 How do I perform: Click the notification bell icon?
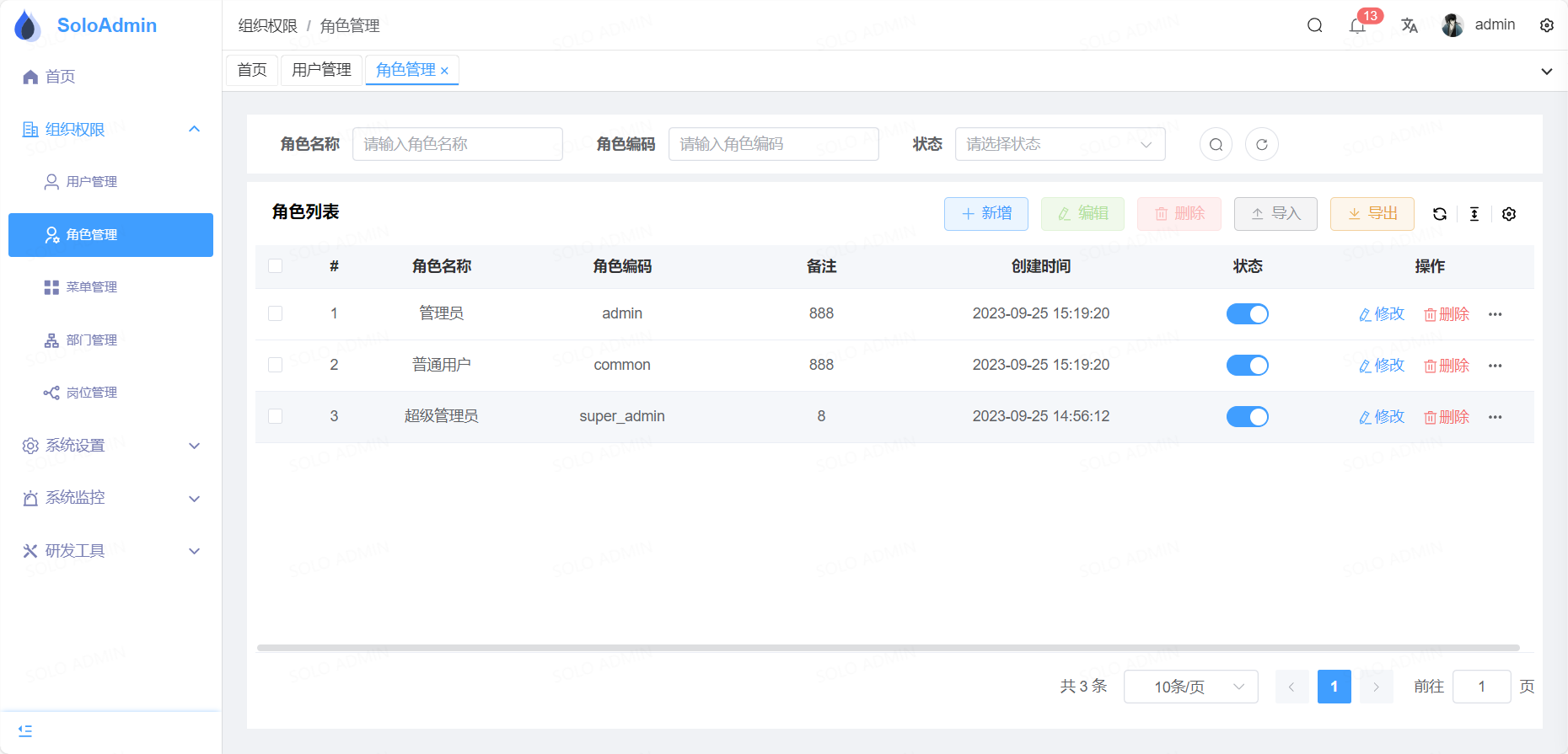1357,26
